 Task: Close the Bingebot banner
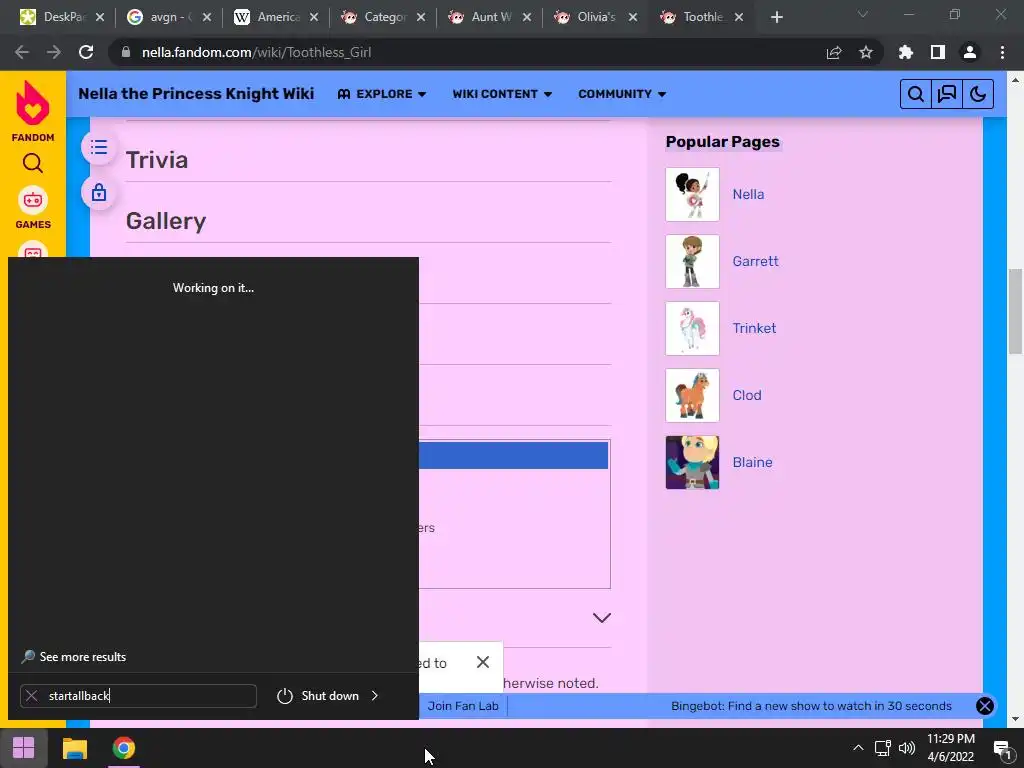(984, 706)
